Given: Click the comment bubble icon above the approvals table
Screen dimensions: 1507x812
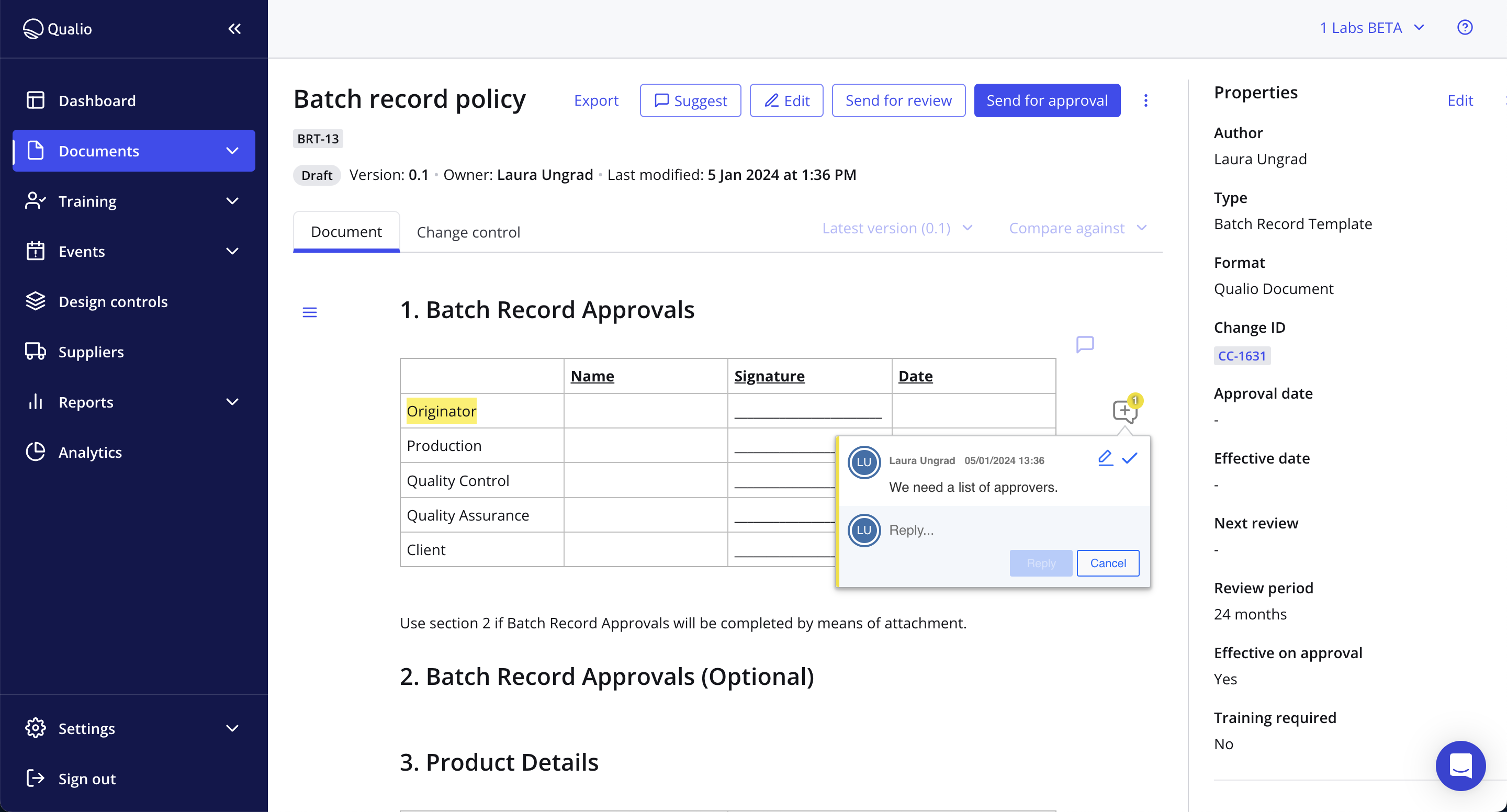Looking at the screenshot, I should point(1085,345).
